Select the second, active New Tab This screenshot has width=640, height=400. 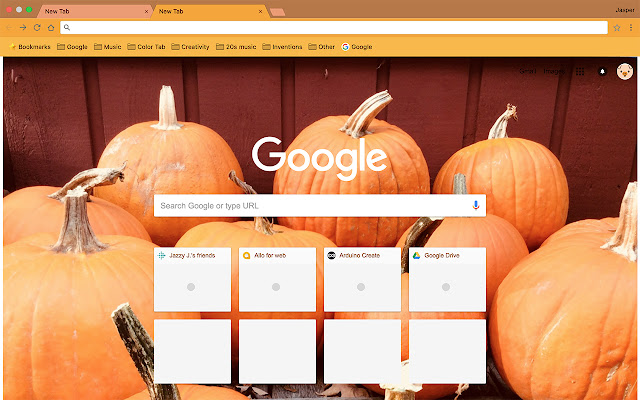click(208, 11)
